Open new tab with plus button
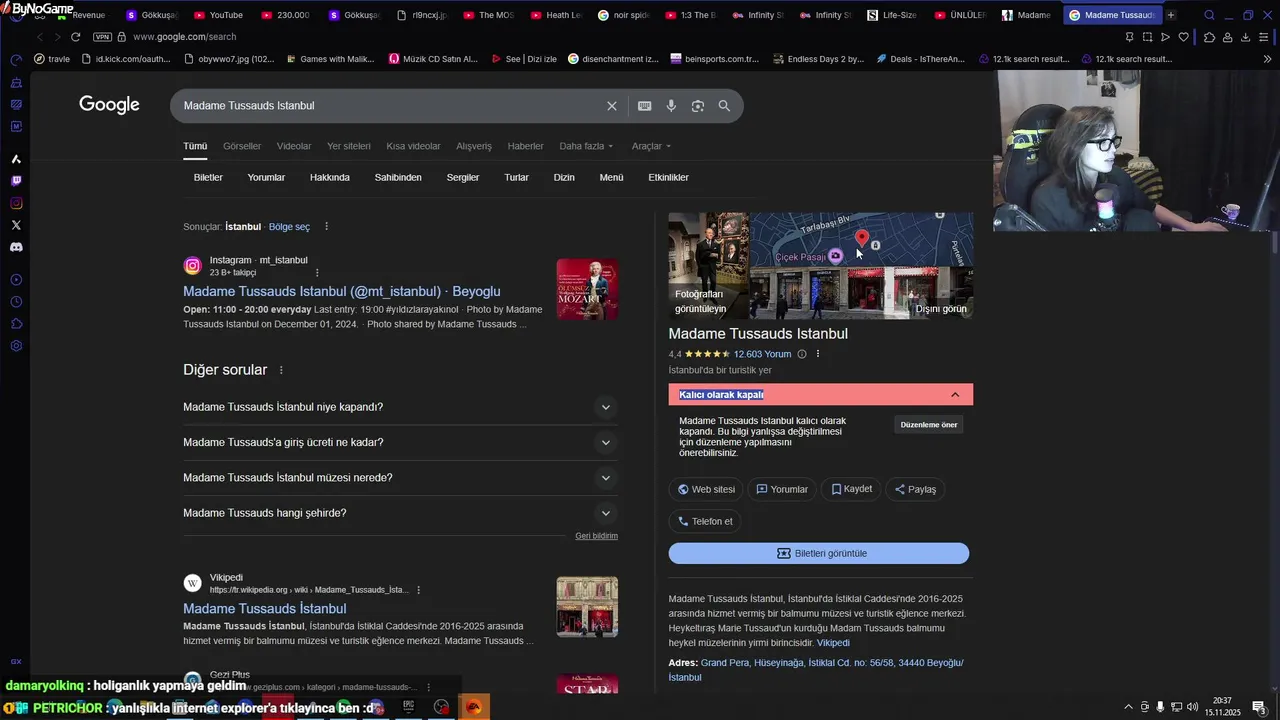This screenshot has width=1280, height=720. pyautogui.click(x=1171, y=15)
